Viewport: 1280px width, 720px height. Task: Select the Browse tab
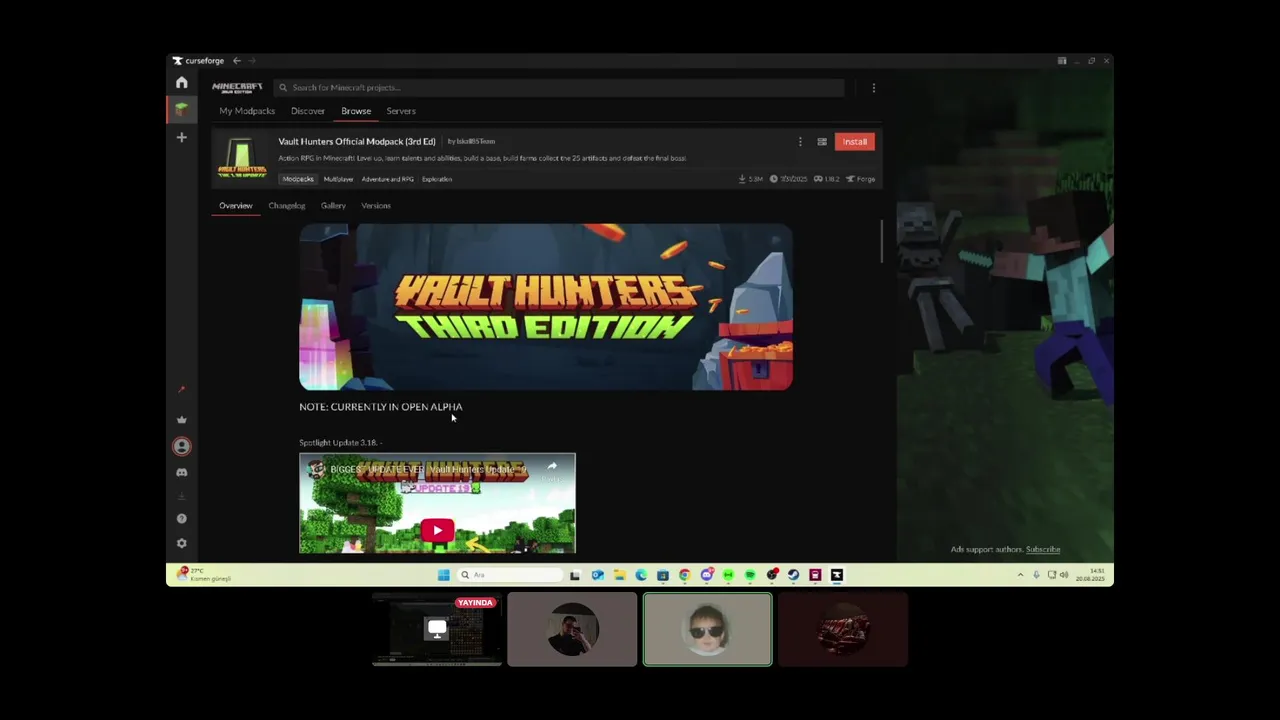tap(356, 111)
